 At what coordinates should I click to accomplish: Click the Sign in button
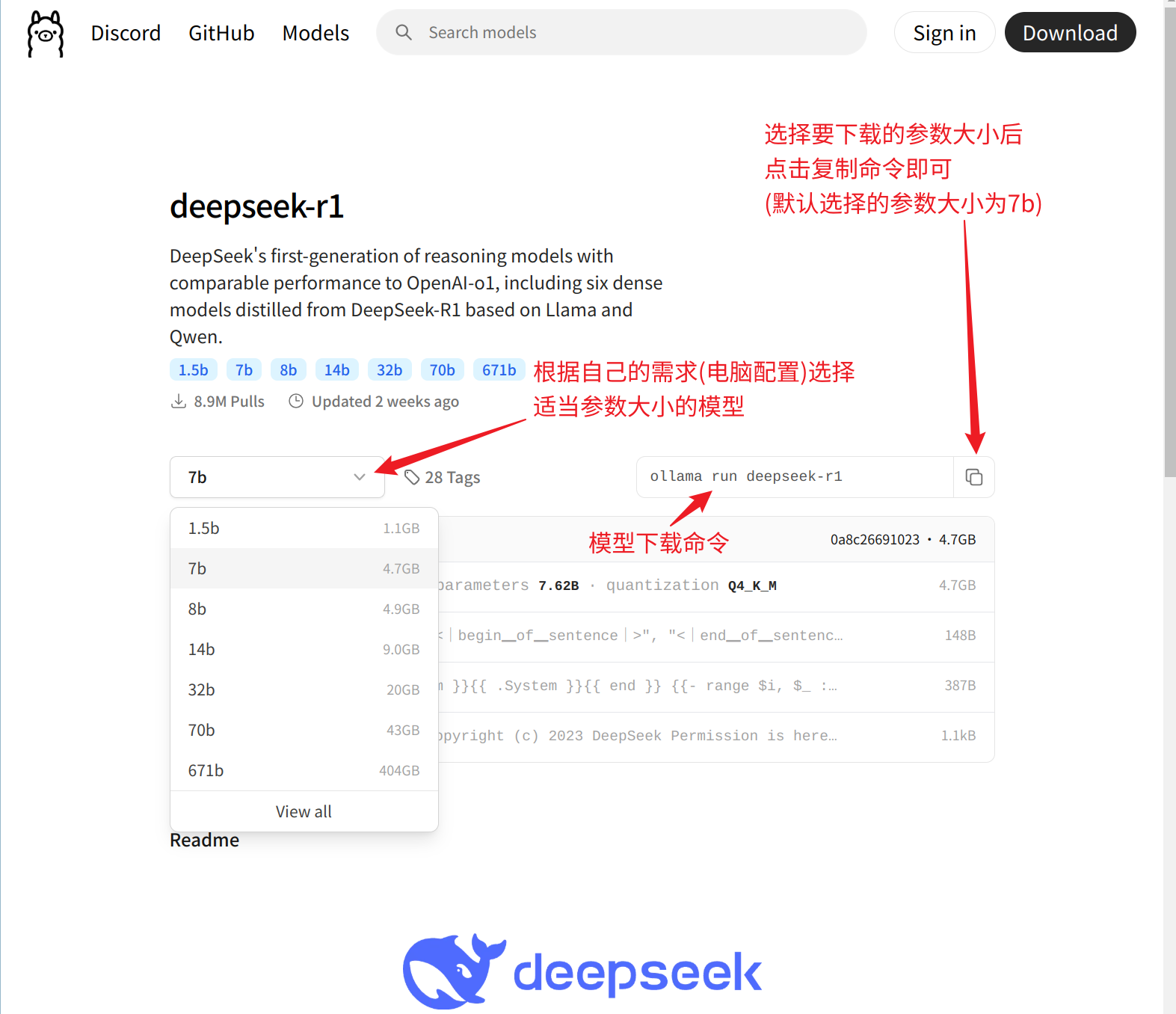944,33
